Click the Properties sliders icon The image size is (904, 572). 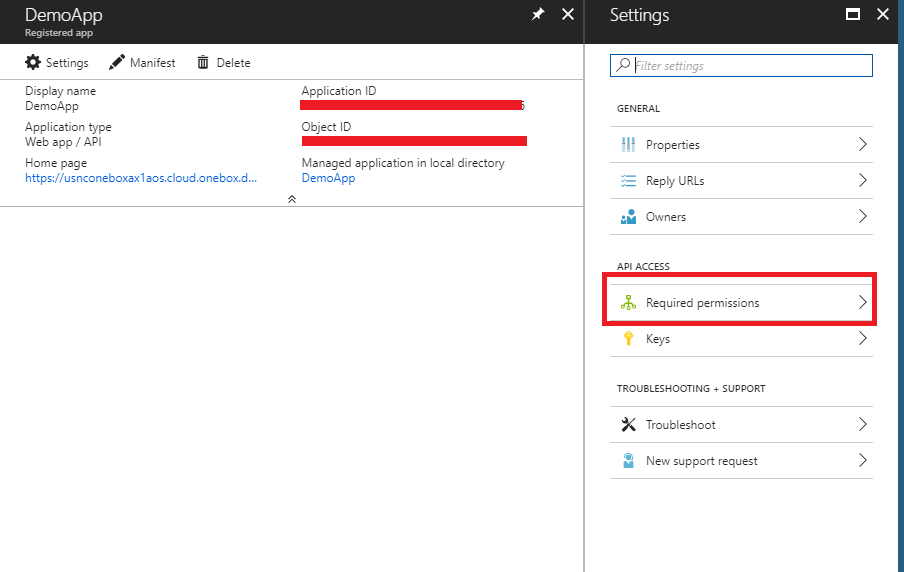628,145
